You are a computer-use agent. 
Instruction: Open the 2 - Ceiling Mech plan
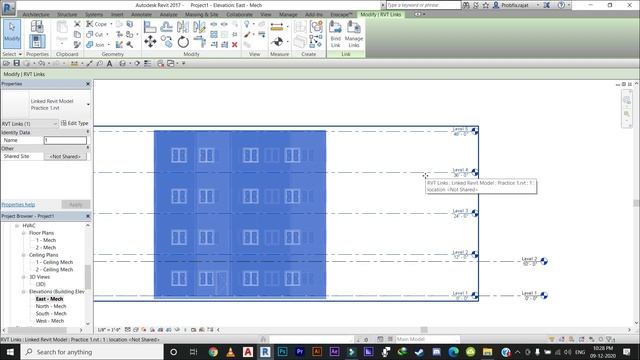point(54,269)
